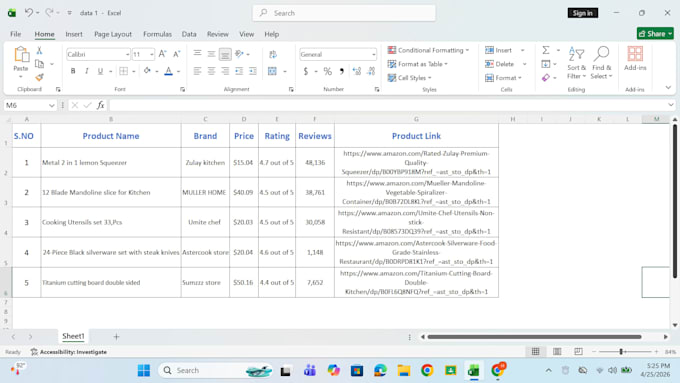
Task: Toggle Italic formatting
Action: pyautogui.click(x=87, y=71)
